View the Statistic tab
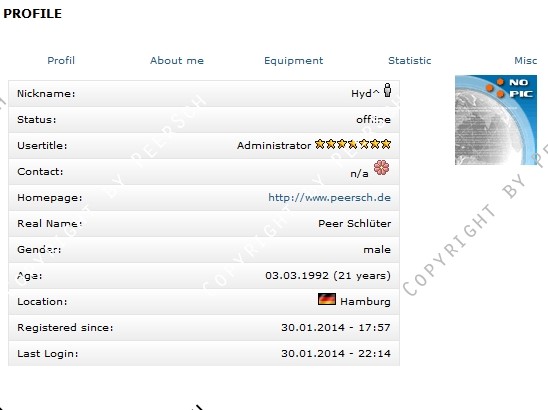Screen dimensions: 548x410 [x=410, y=60]
